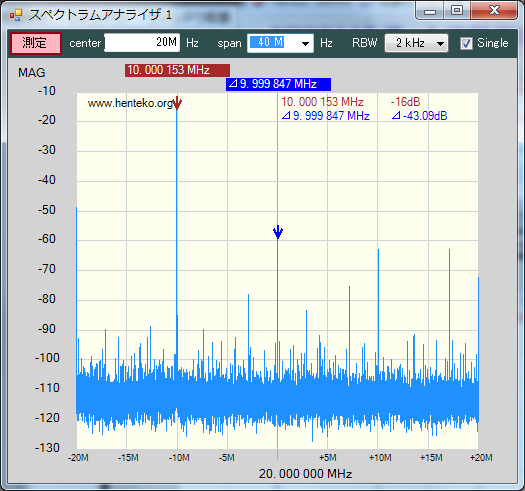Viewport: 525px width, 491px height.
Task: Click the blue delta marker arrow
Action: (x=278, y=232)
